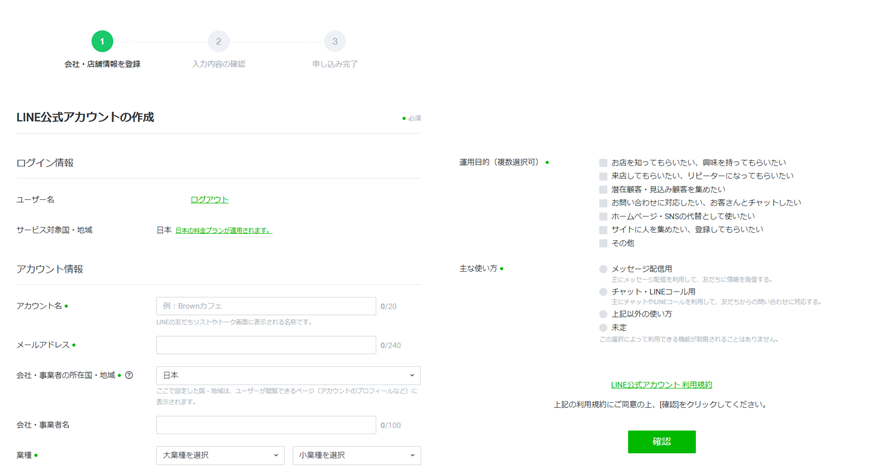Image resolution: width=886 pixels, height=471 pixels.
Task: Select 未定 radio button
Action: [603, 328]
